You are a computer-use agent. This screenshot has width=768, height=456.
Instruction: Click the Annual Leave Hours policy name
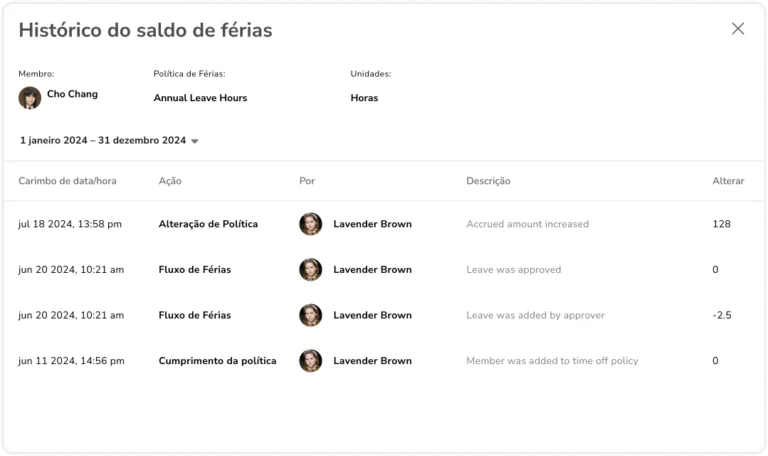click(200, 98)
